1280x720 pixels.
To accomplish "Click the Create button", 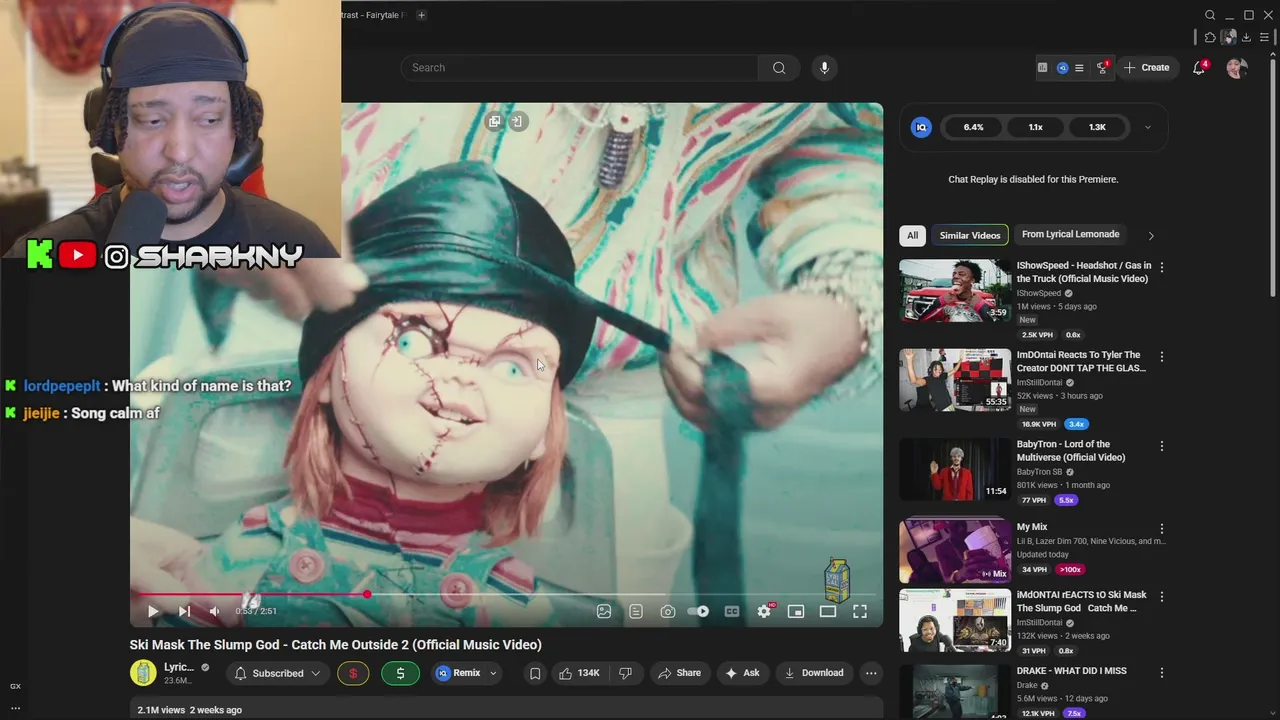I will (x=1146, y=68).
